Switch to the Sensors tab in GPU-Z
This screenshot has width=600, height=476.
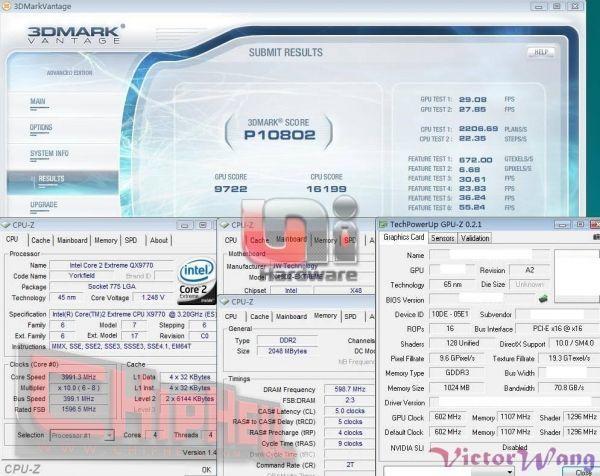[x=442, y=238]
